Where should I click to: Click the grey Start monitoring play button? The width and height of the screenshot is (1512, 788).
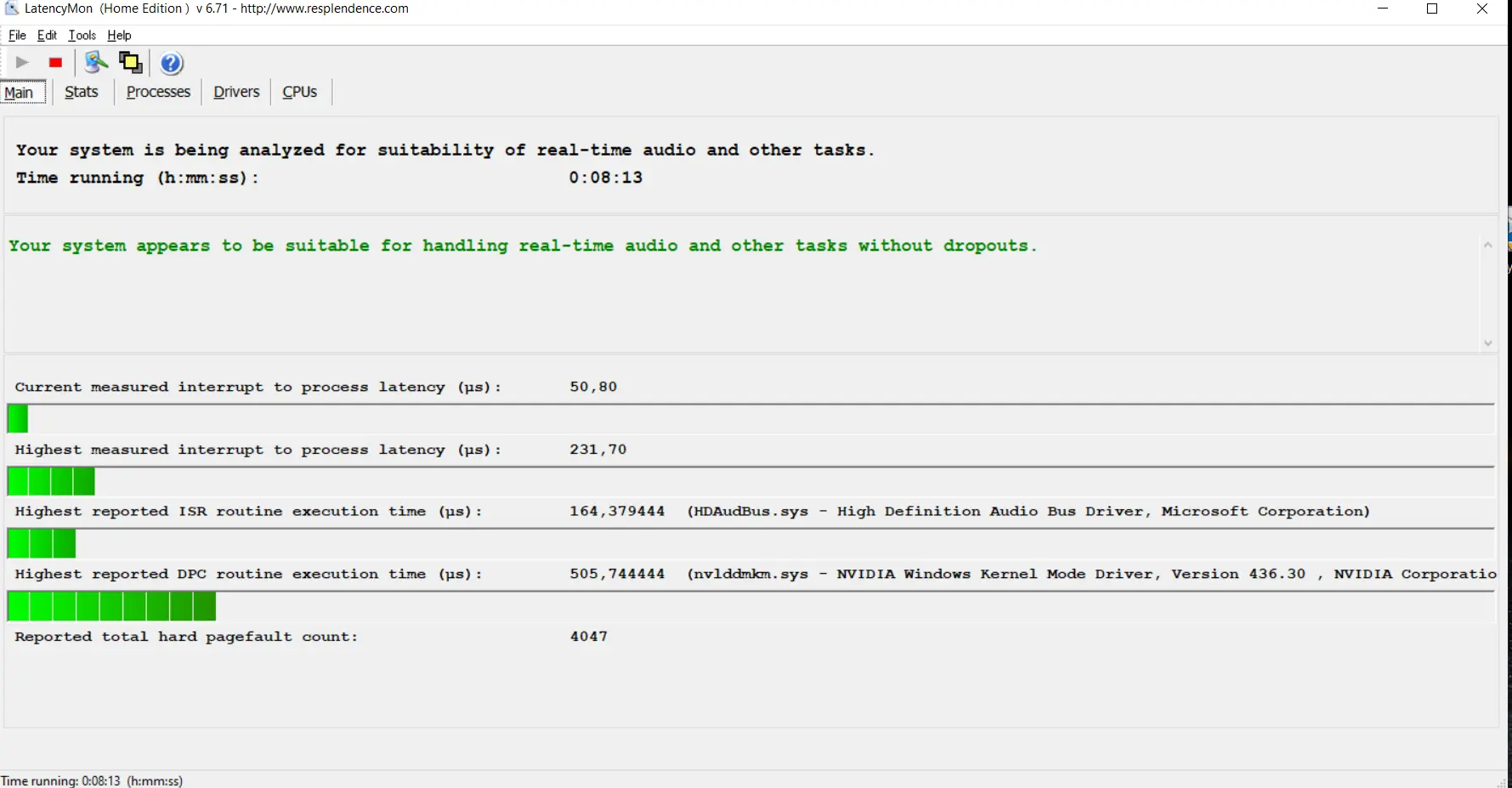pyautogui.click(x=22, y=63)
